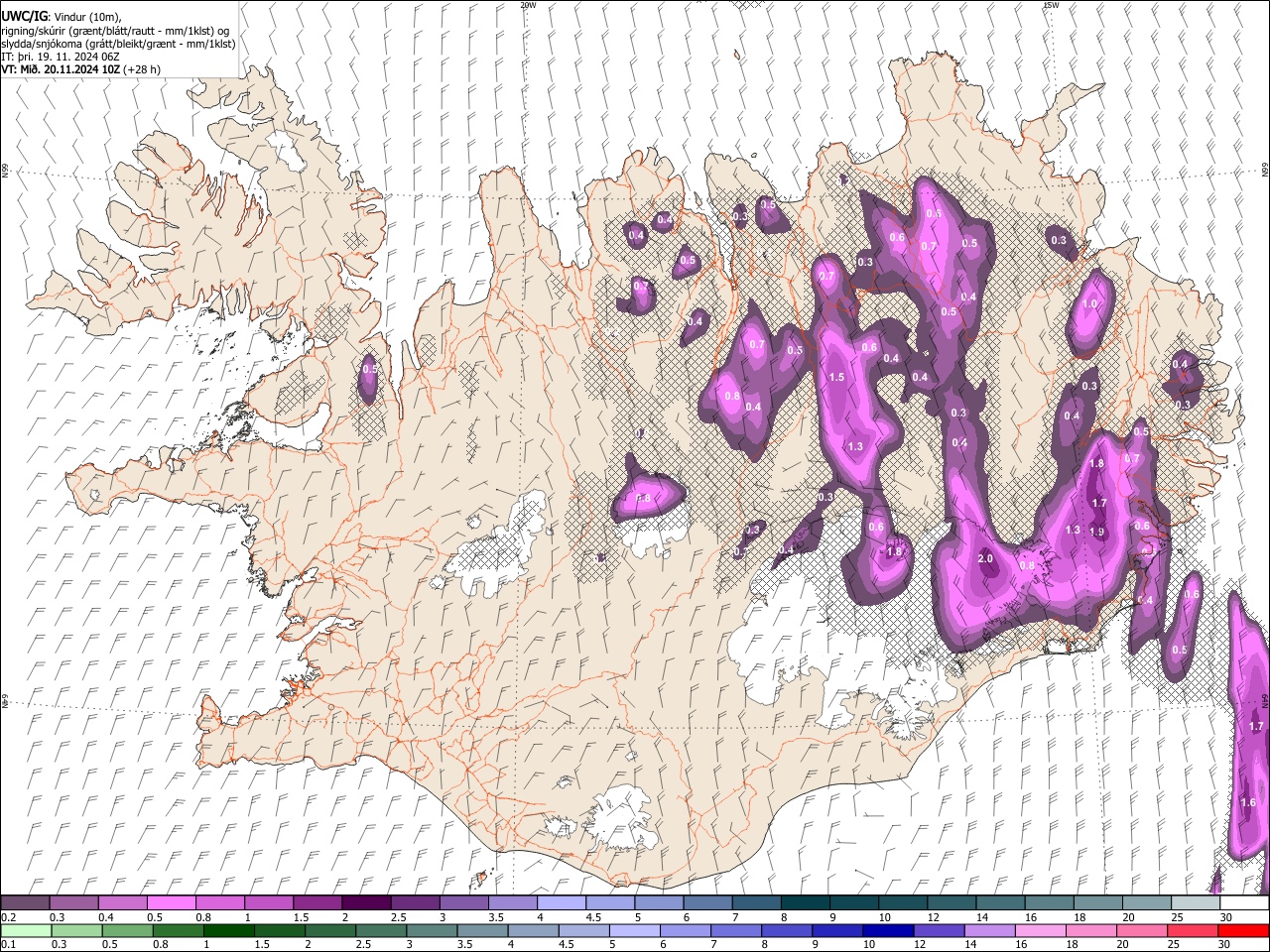Click the 0.1–0.3 pale green rain swatch

click(27, 930)
